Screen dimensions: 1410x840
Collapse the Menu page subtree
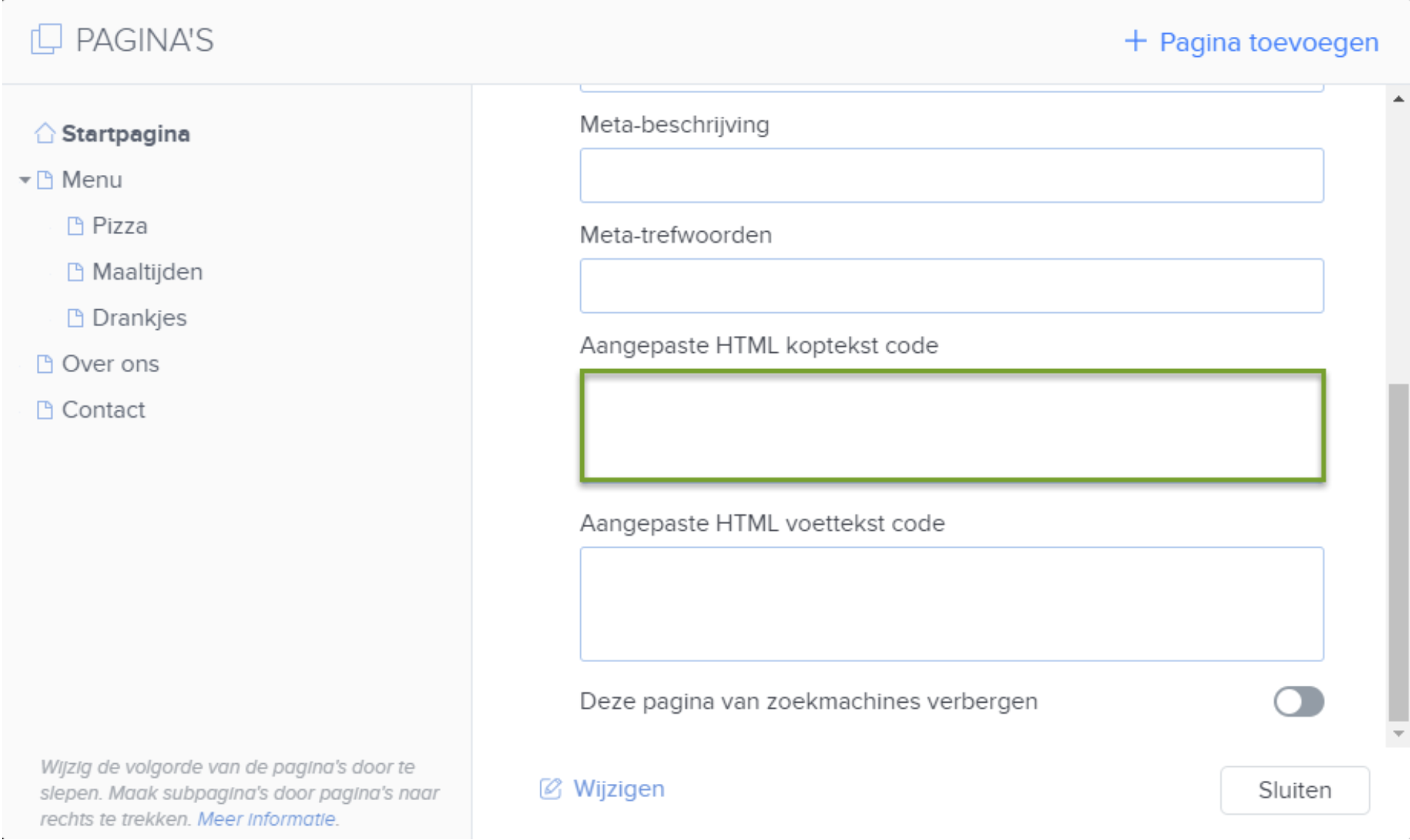click(x=24, y=179)
